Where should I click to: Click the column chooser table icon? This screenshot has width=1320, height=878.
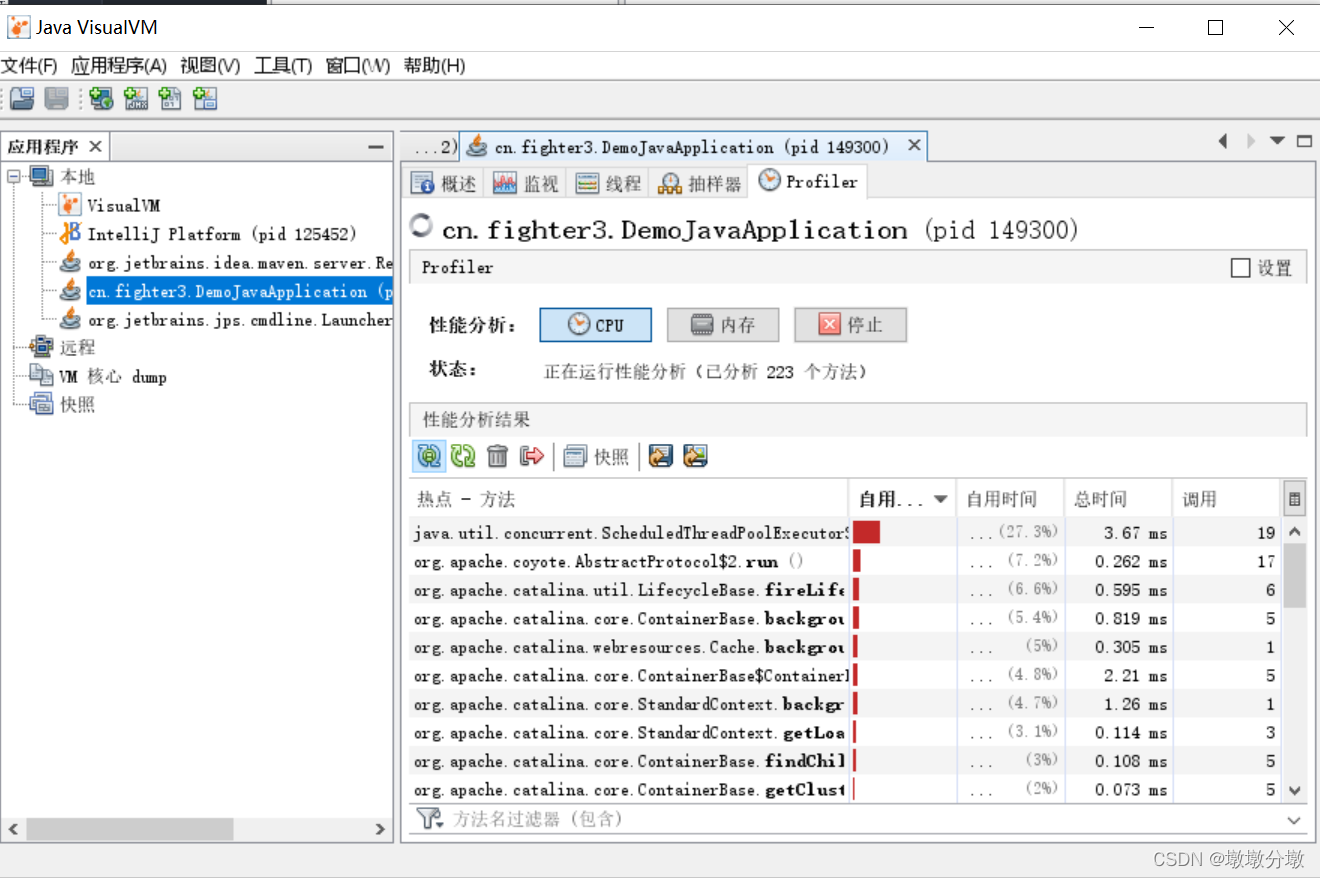[1294, 499]
